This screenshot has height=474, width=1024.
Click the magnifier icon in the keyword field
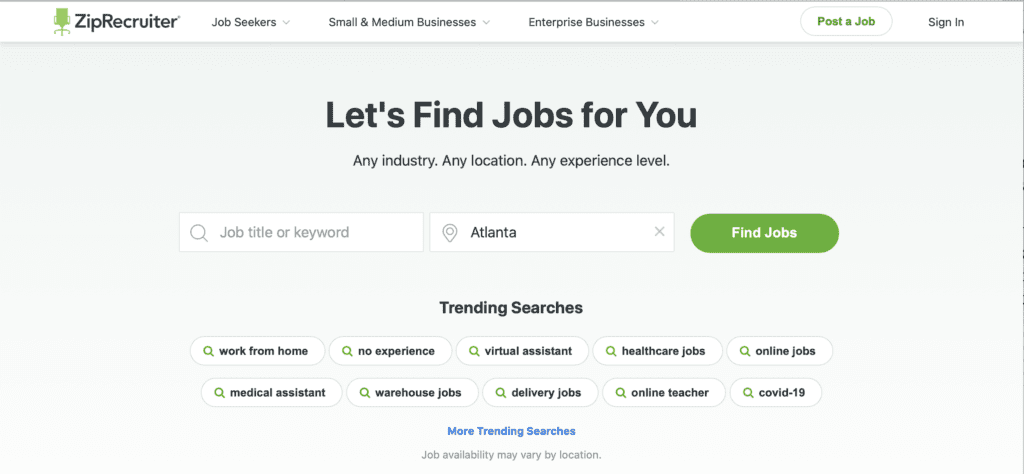199,232
